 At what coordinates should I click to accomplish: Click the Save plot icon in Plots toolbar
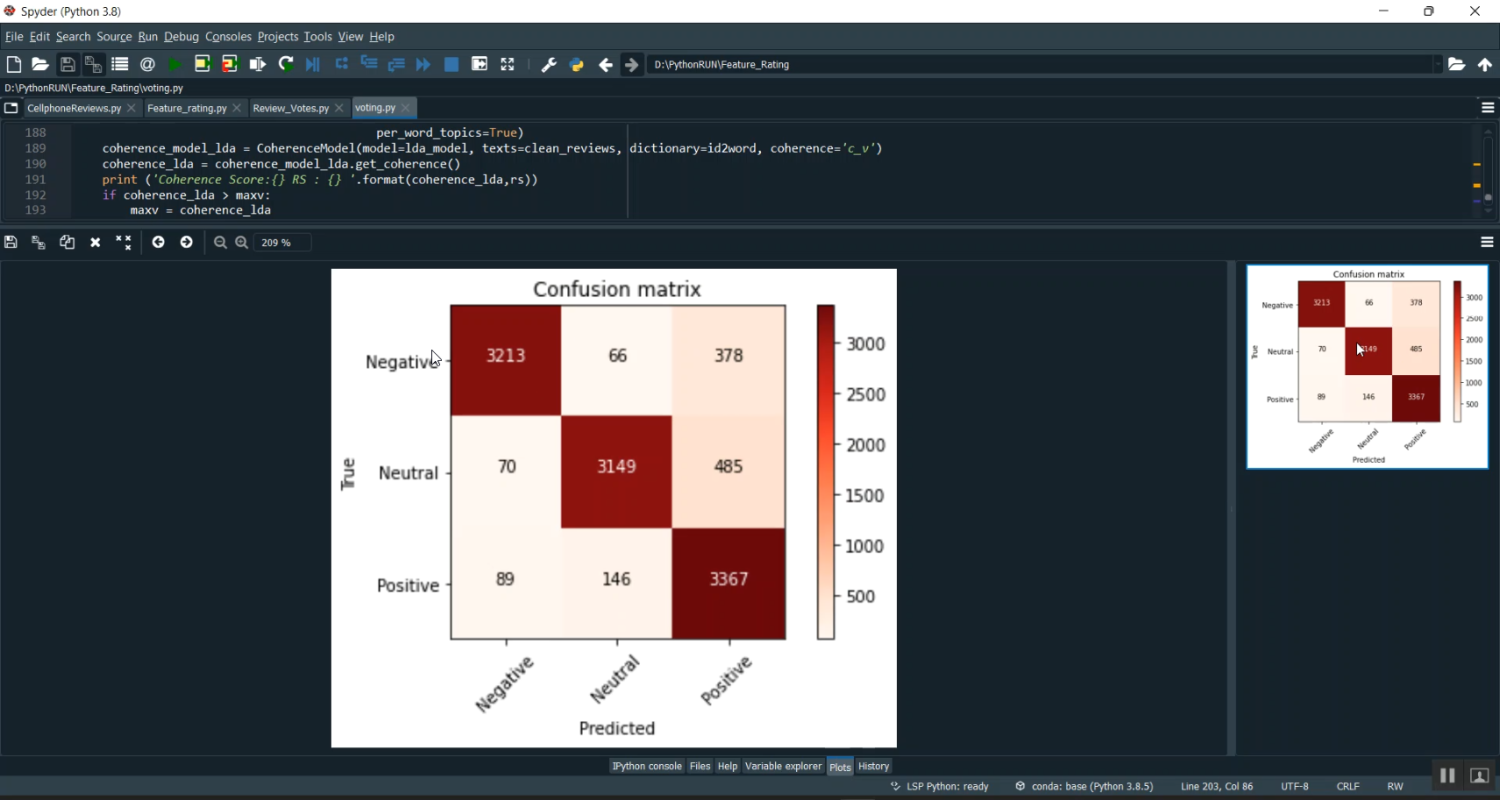tap(11, 242)
